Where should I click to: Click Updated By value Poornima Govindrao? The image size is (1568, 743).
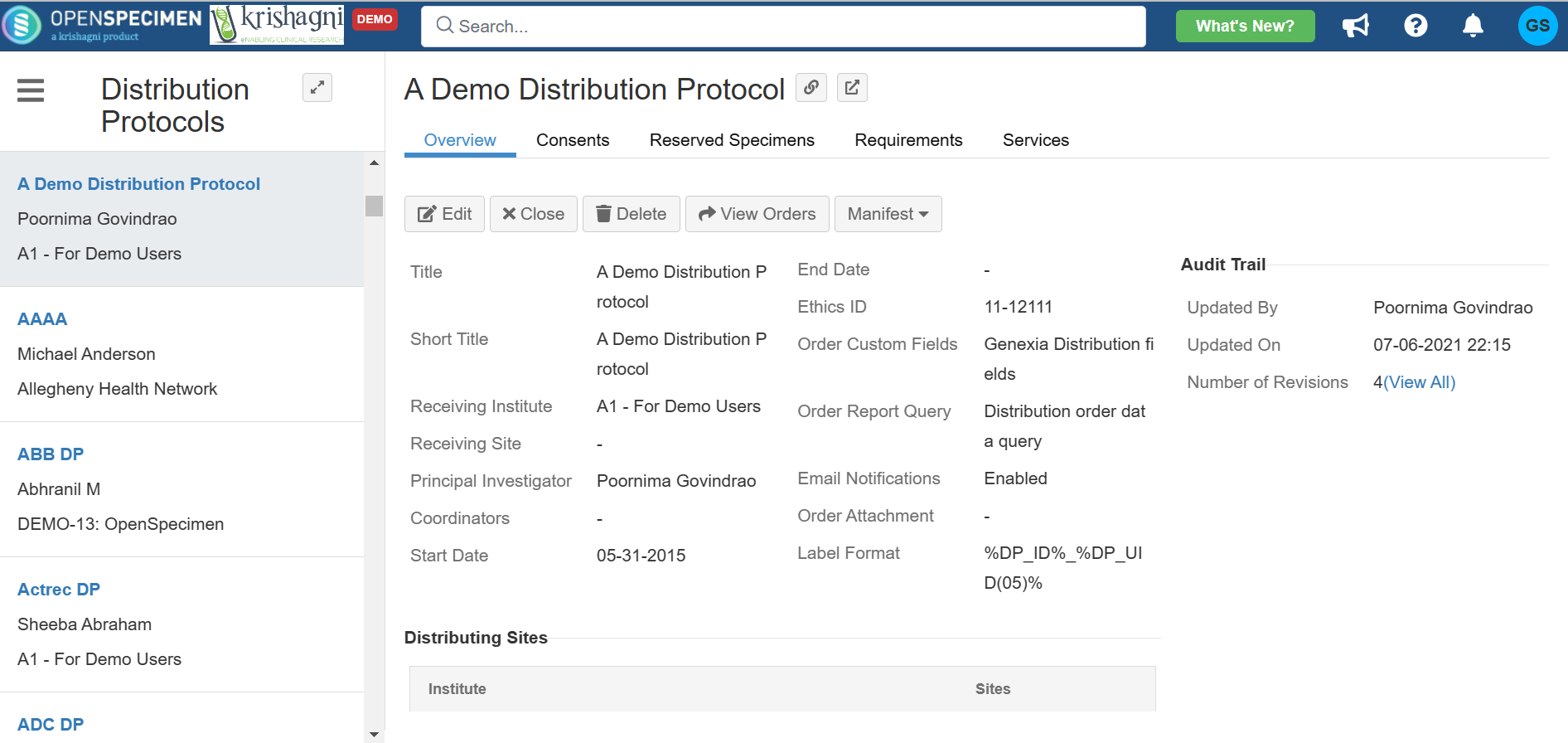(x=1453, y=308)
